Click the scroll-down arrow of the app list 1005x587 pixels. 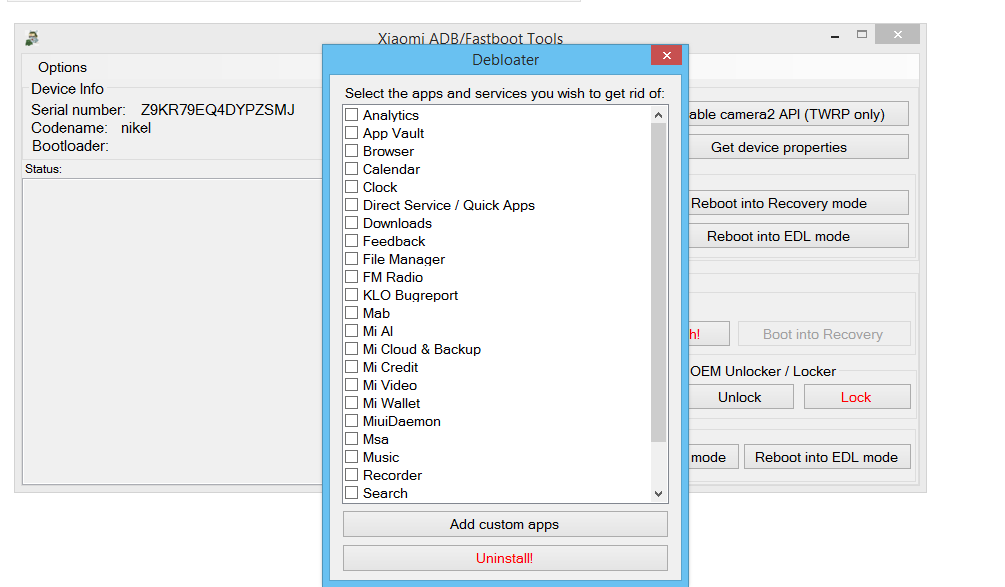(x=658, y=493)
